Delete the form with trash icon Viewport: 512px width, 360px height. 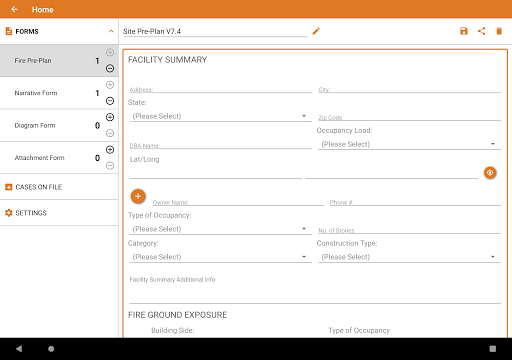pyautogui.click(x=499, y=31)
